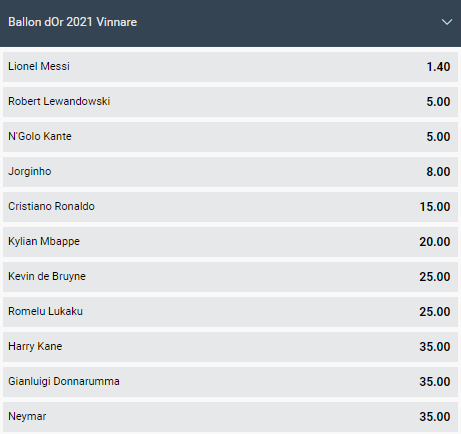This screenshot has height=434, width=461.
Task: Pick odds 35.00 for Gianluigi Donnarumma
Action: (x=435, y=382)
